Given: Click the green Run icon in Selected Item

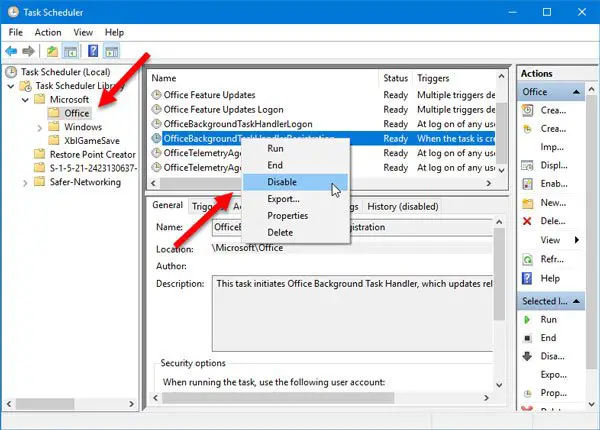Looking at the screenshot, I should (x=527, y=319).
